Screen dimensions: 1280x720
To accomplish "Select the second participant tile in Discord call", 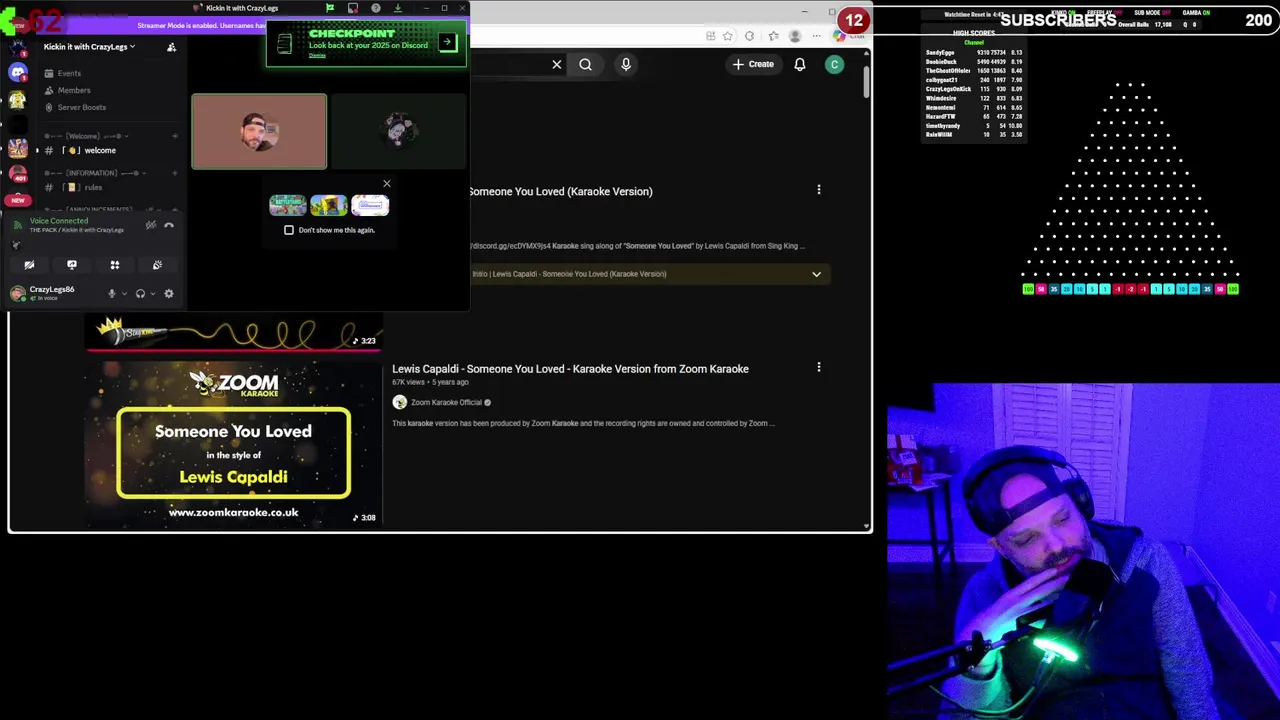I will click(398, 131).
